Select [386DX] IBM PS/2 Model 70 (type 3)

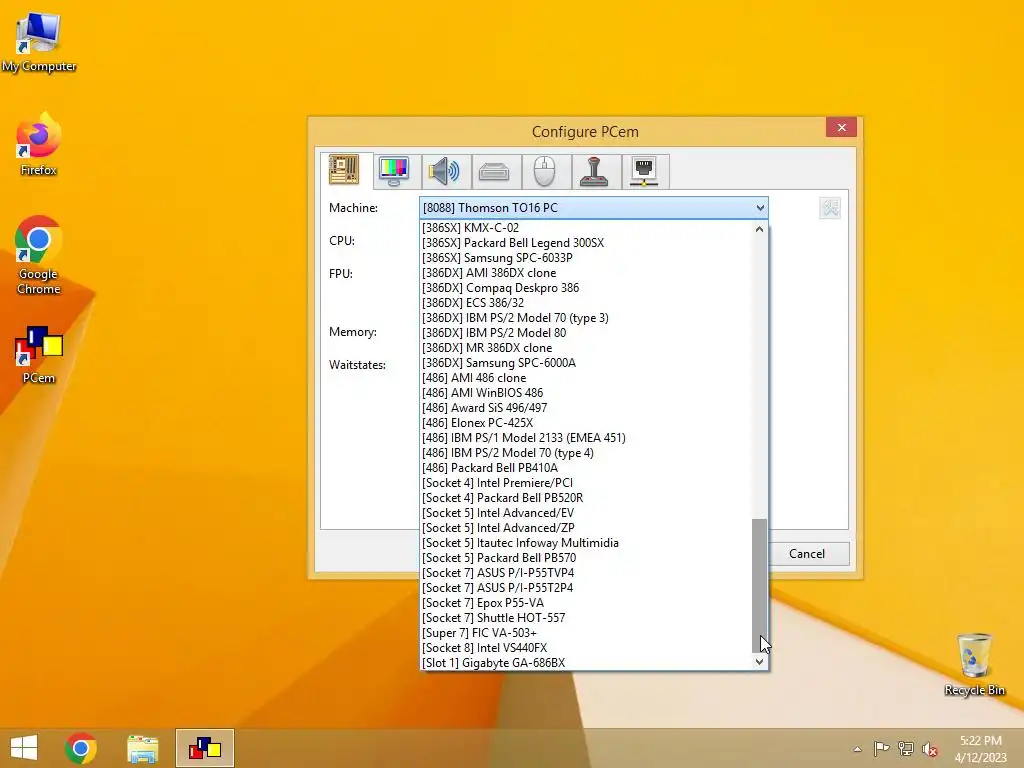(x=586, y=318)
